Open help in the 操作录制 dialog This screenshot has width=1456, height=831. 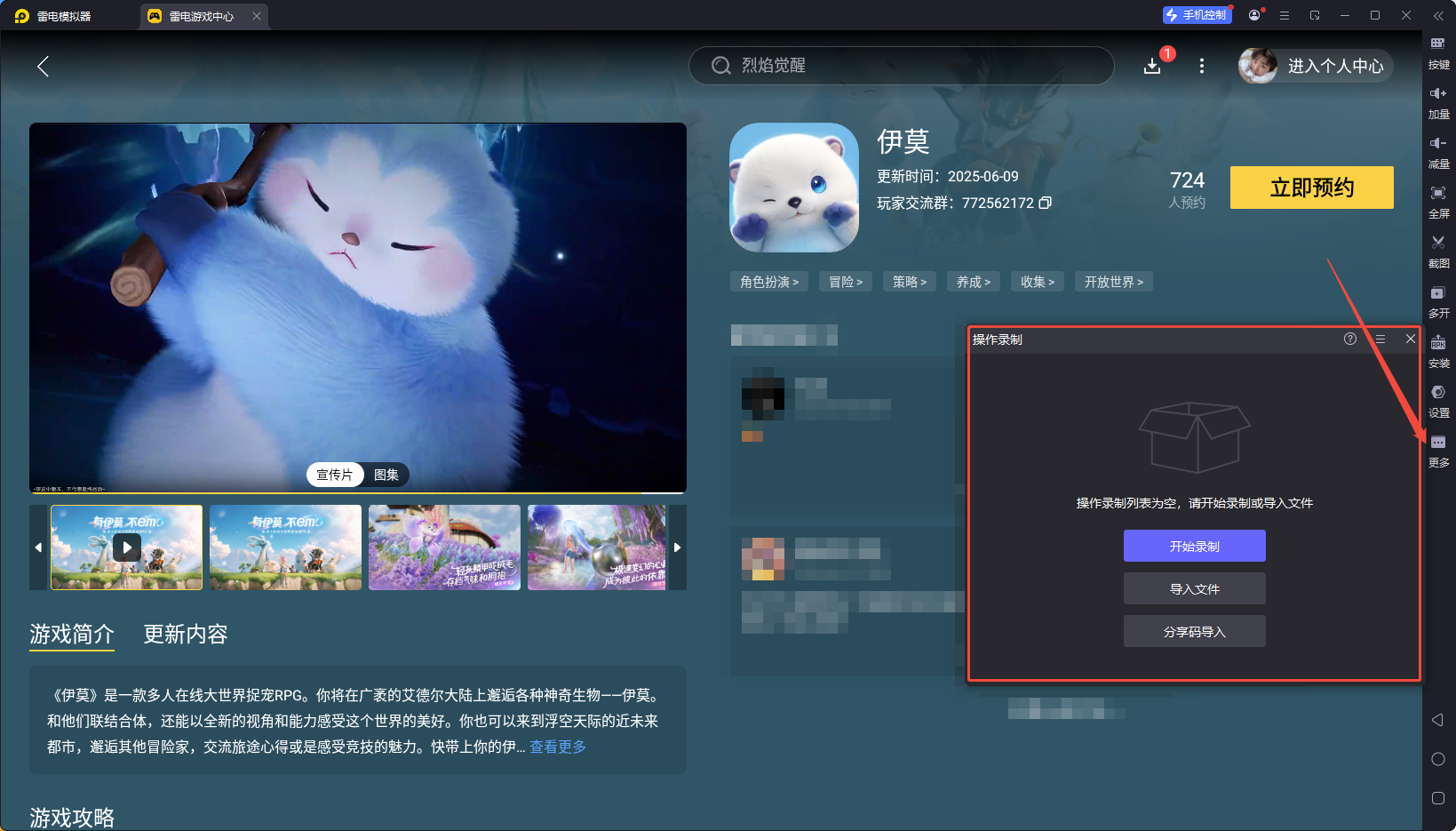pyautogui.click(x=1349, y=339)
